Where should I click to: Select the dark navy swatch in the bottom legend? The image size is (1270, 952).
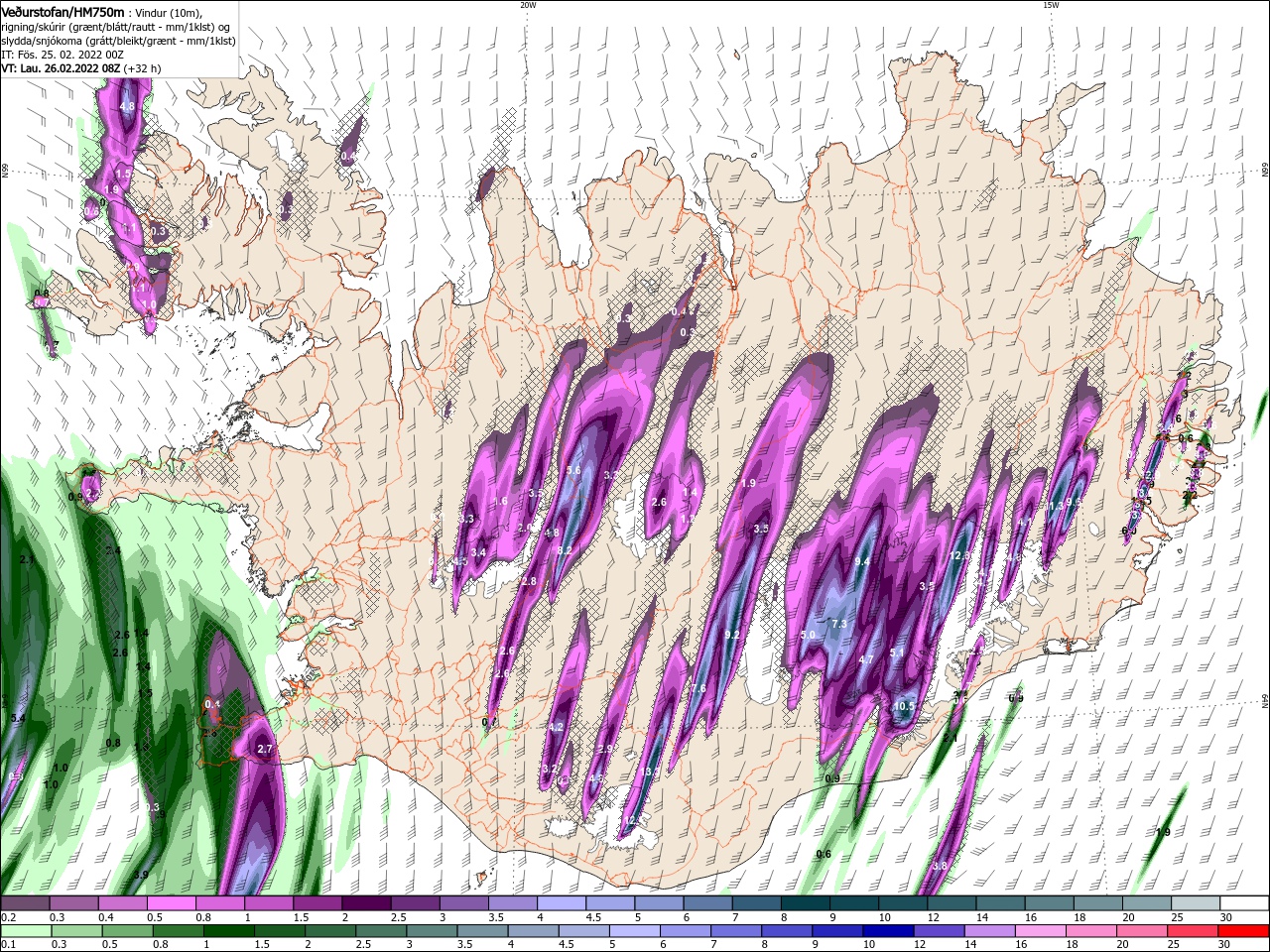887,931
